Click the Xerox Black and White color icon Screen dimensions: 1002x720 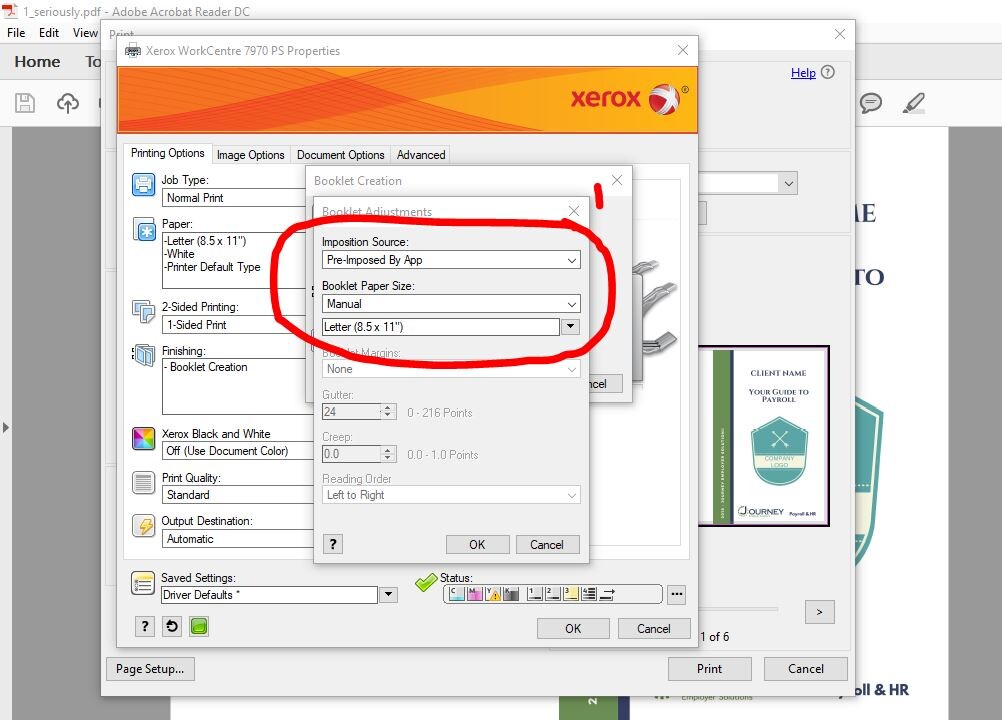click(x=143, y=439)
